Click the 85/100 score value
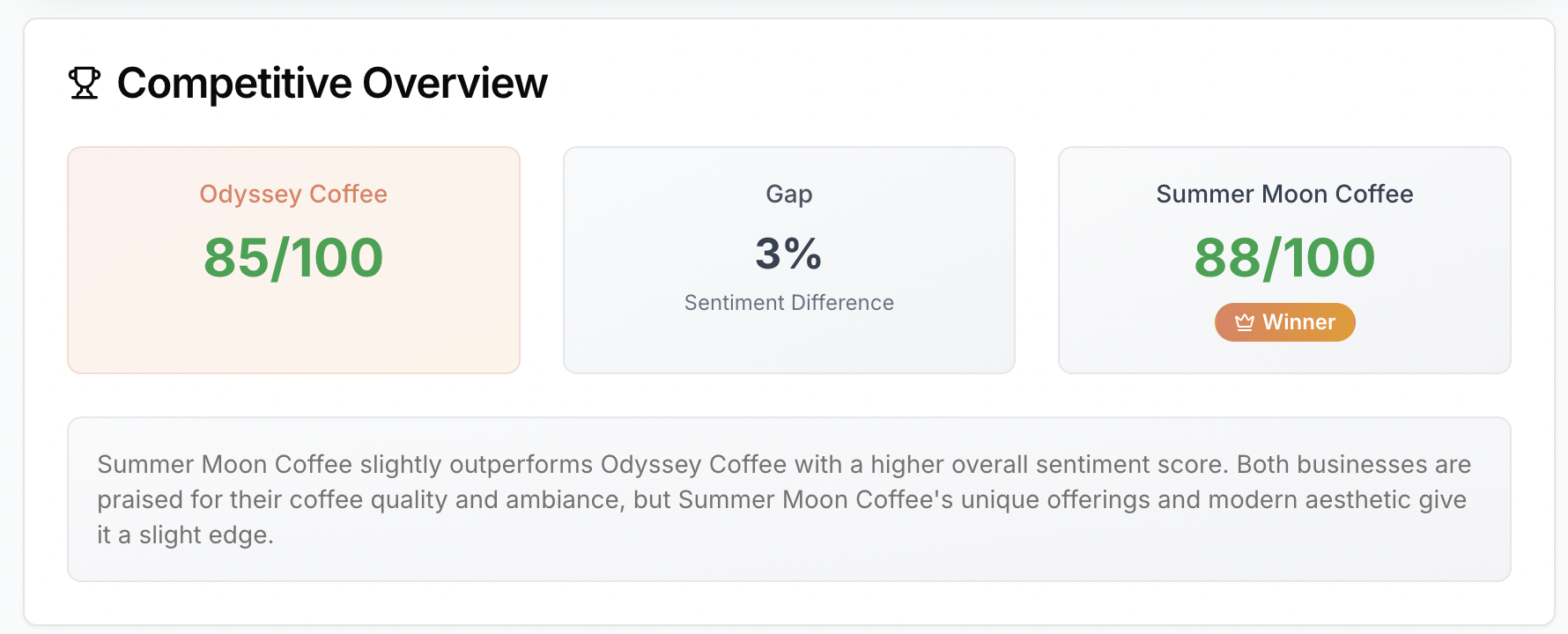The width and height of the screenshot is (1568, 634). (293, 258)
